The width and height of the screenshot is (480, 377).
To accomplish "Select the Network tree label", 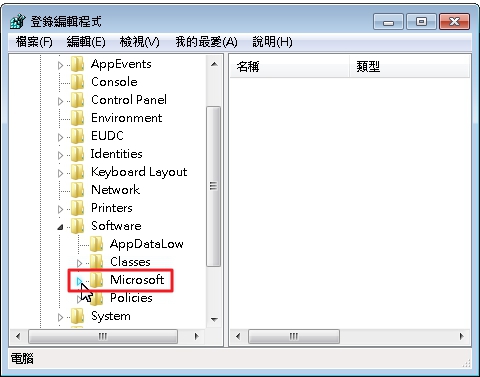I will (x=115, y=190).
